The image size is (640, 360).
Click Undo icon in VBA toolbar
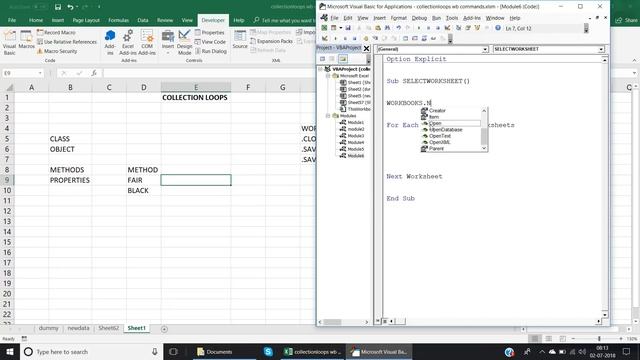[x=399, y=28]
